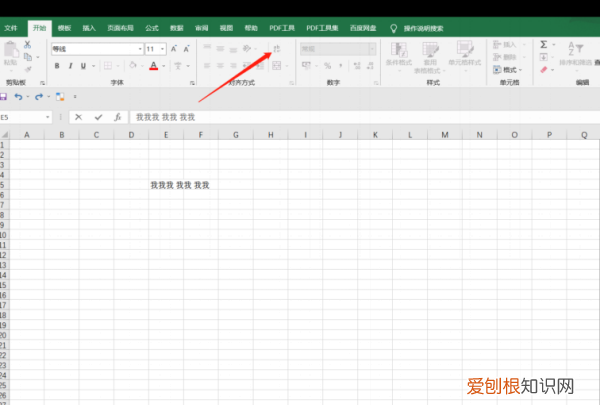Click the red Font Color A swatch

coord(153,65)
